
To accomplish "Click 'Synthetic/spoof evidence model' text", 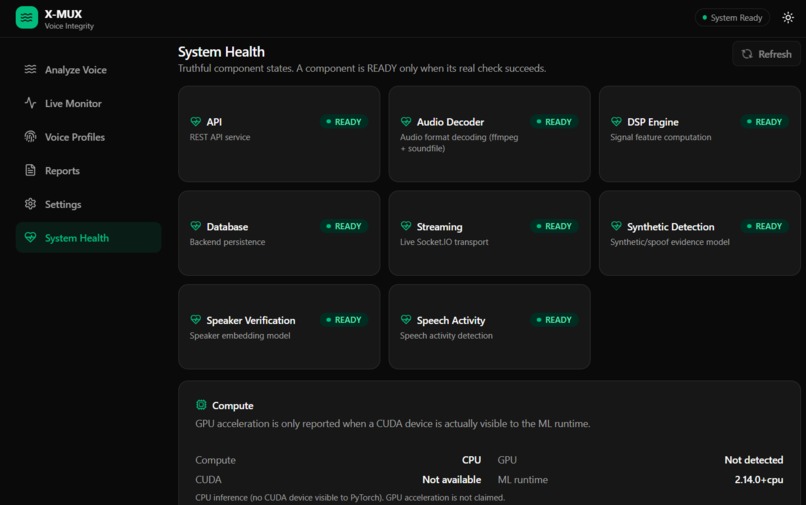I will (x=670, y=242).
